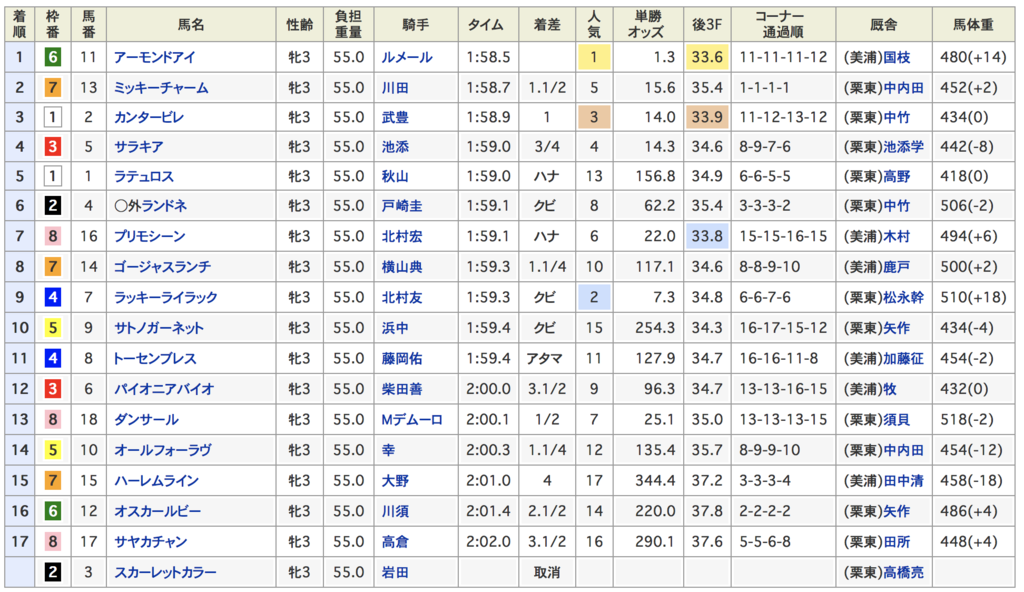Click black frame number 2 for ランドネ
The width and height of the screenshot is (1024, 592).
click(53, 206)
